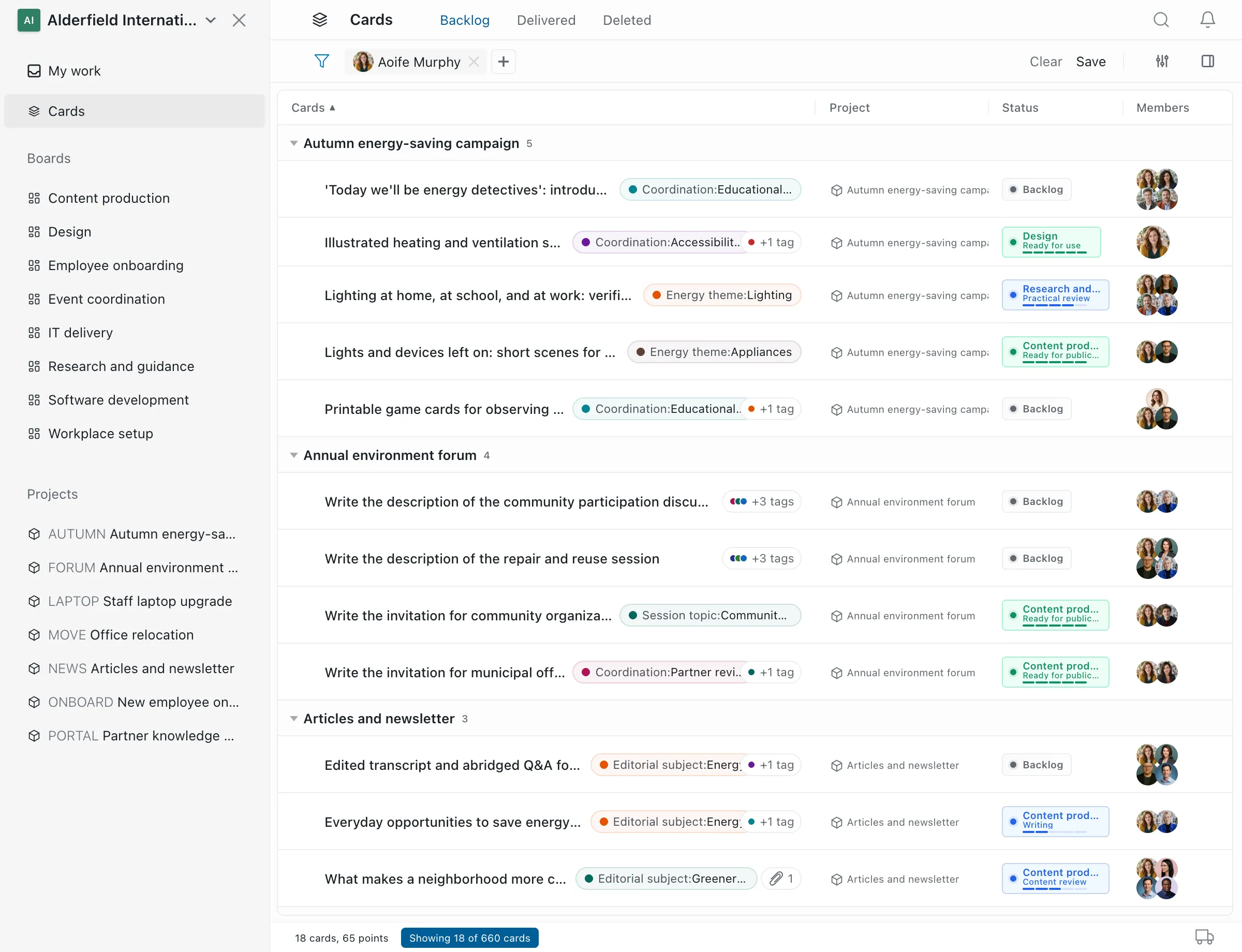Collapse Annual environment forum group

click(x=293, y=455)
